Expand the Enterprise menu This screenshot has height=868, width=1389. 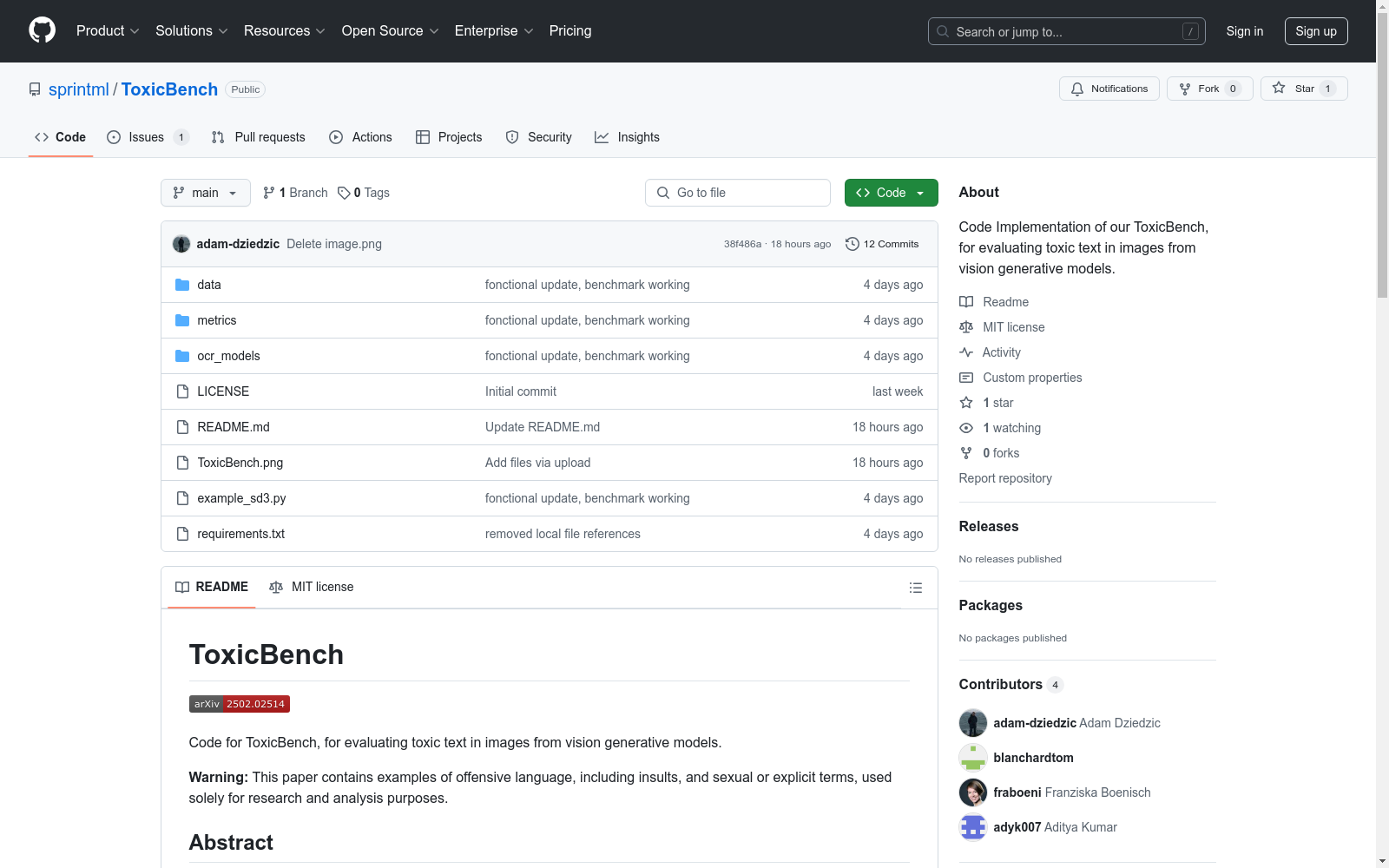494,31
